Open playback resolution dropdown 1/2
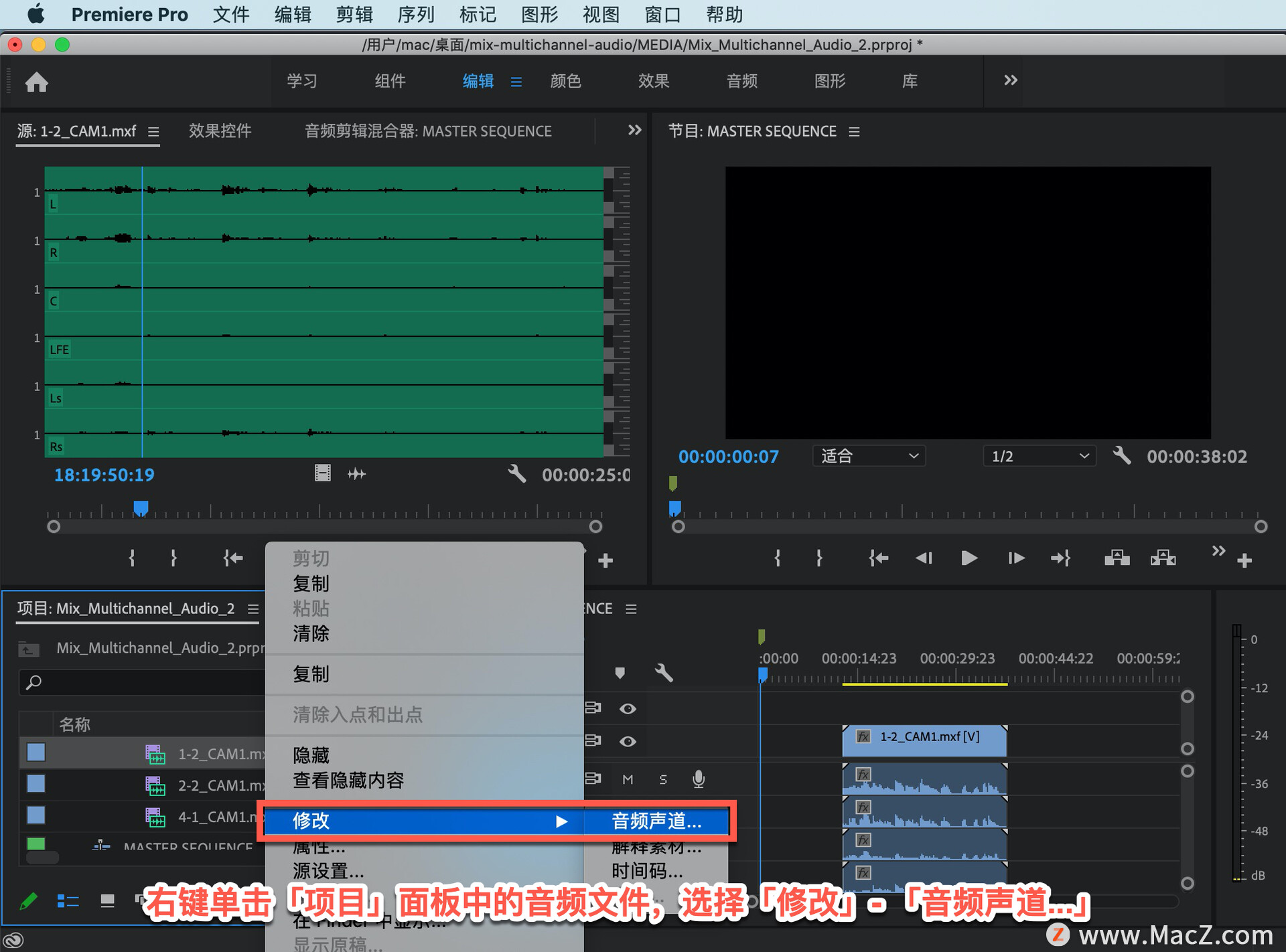Screen dimensions: 1286x952 (1039, 456)
